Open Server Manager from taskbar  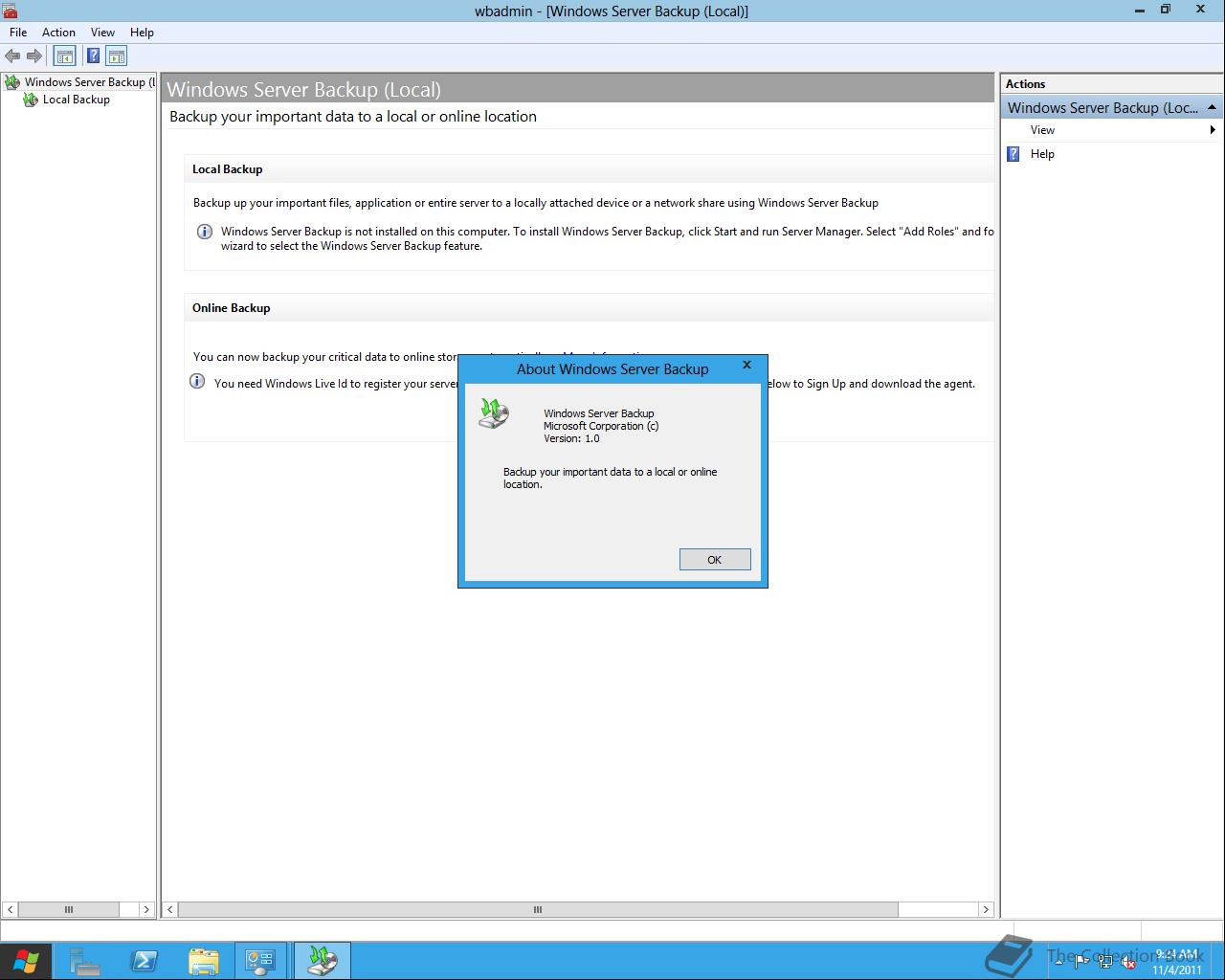pyautogui.click(x=84, y=961)
